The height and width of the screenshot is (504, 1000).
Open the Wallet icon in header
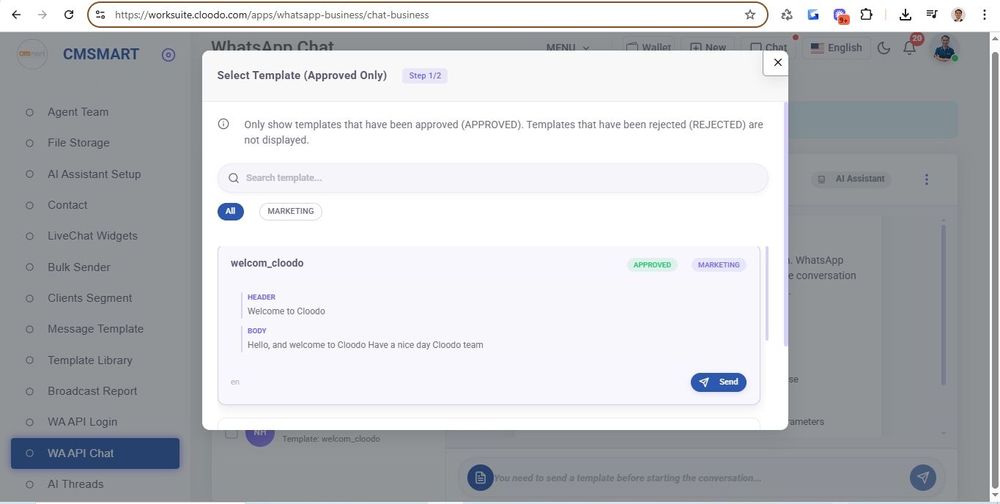[647, 48]
